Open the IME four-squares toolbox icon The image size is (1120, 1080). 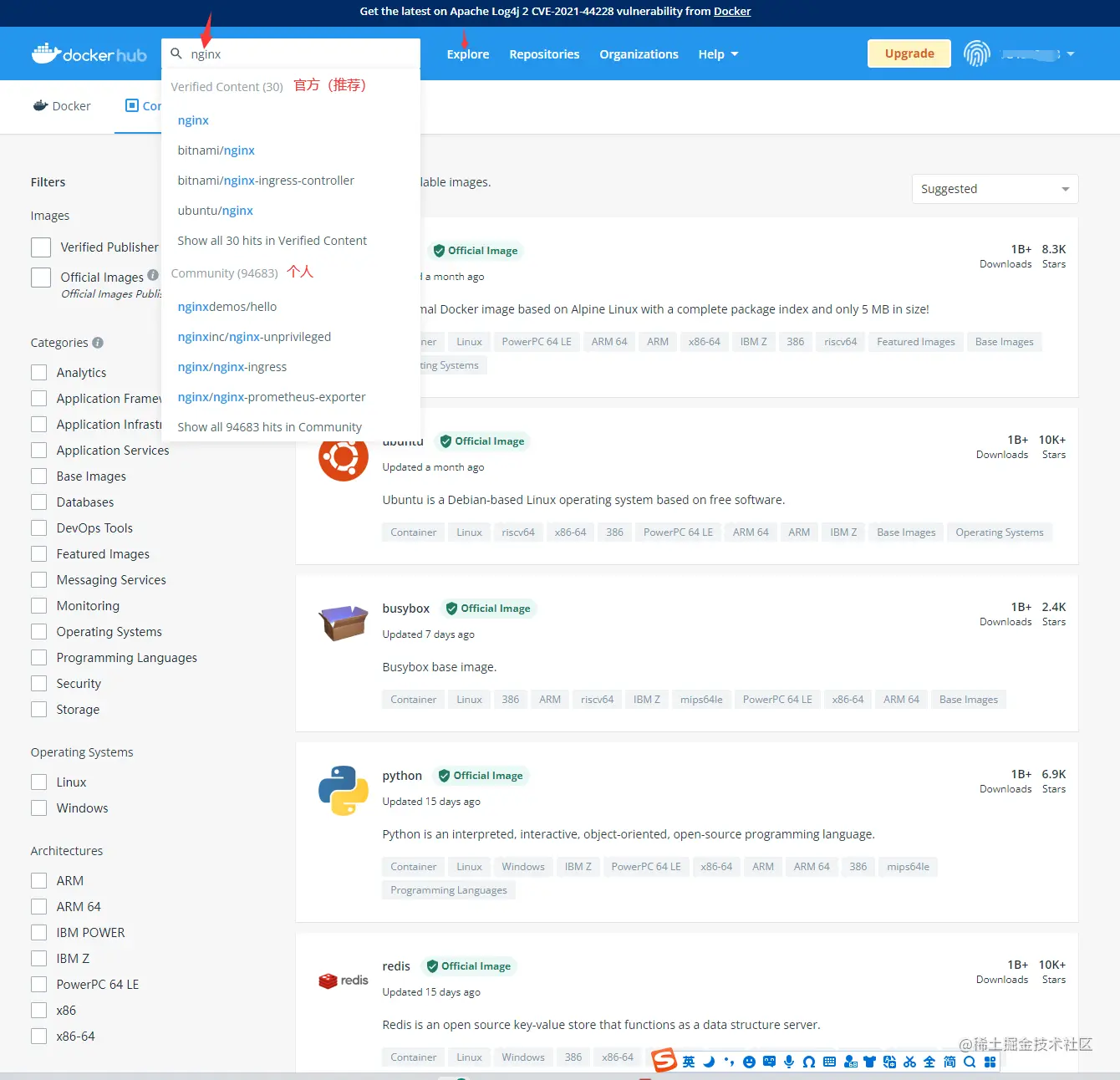click(x=990, y=1062)
